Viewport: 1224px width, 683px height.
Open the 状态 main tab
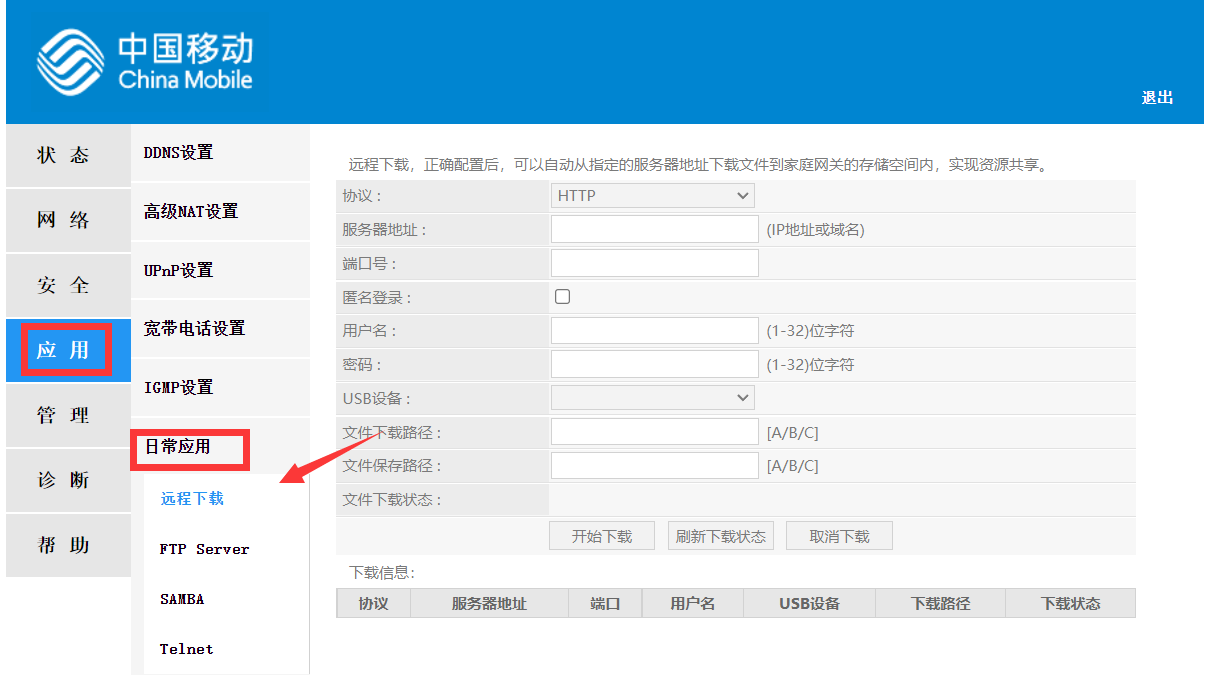tap(68, 156)
